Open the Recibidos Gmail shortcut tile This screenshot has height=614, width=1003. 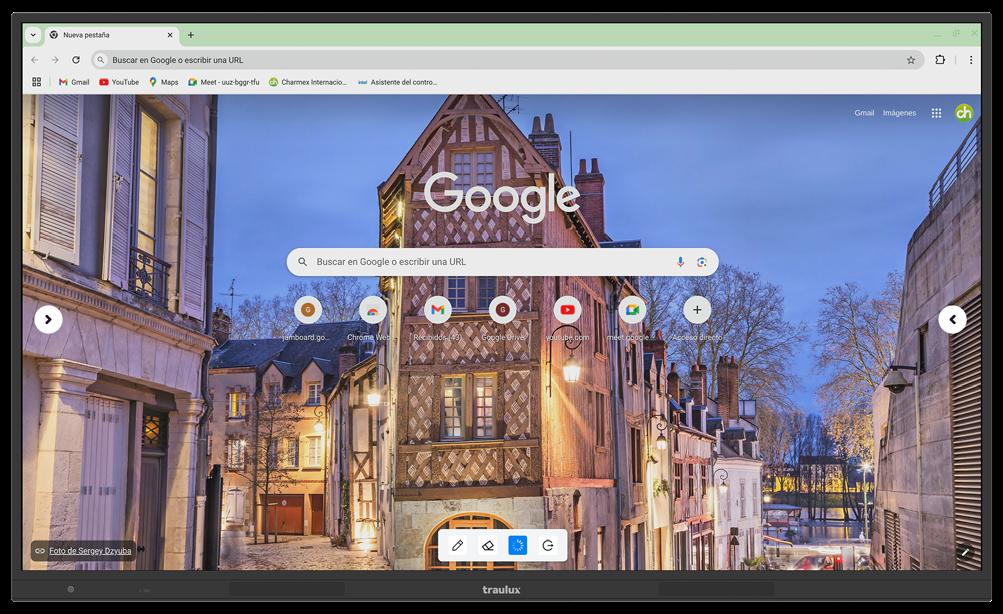point(438,318)
